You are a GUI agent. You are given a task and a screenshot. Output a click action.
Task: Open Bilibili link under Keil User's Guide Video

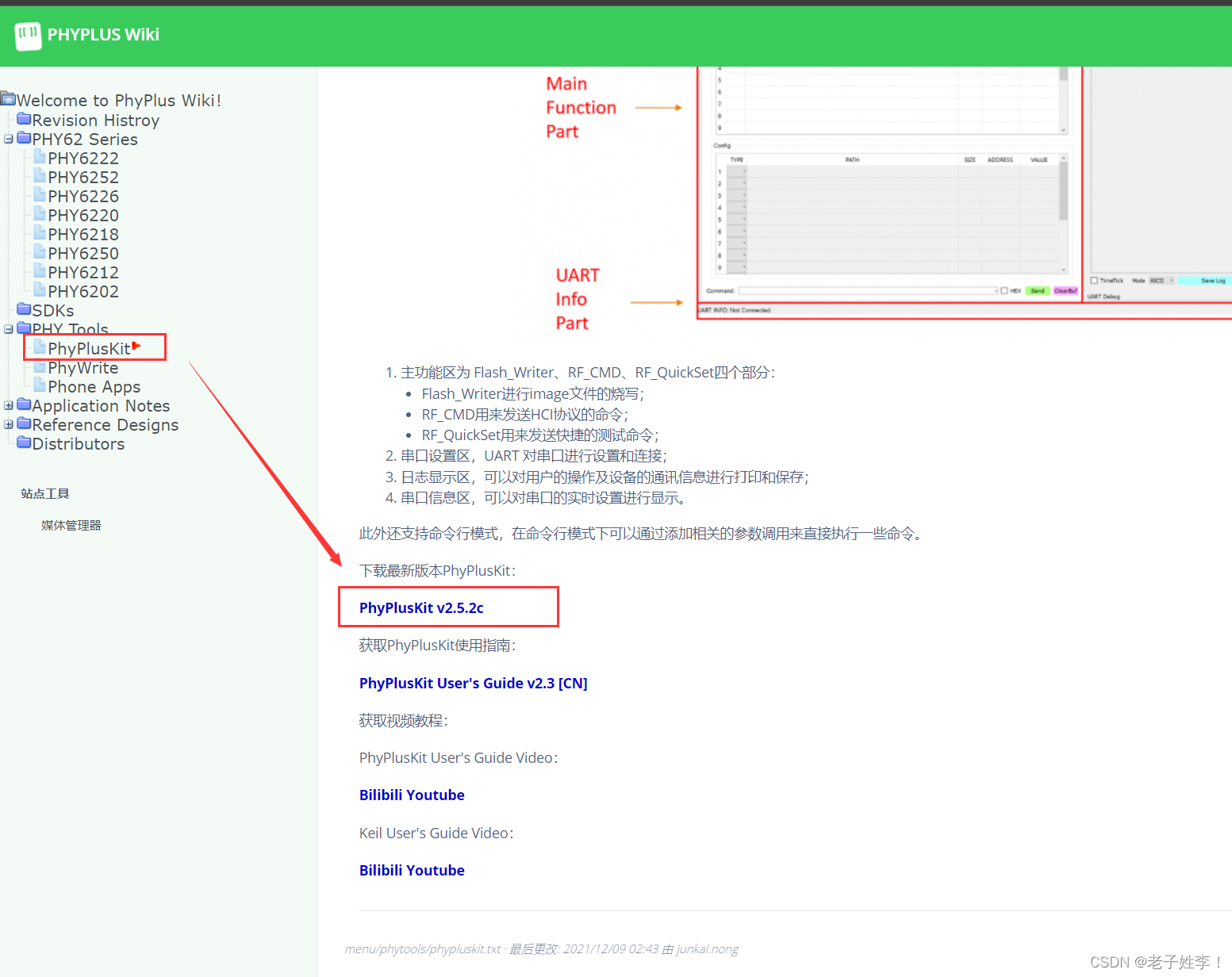380,870
